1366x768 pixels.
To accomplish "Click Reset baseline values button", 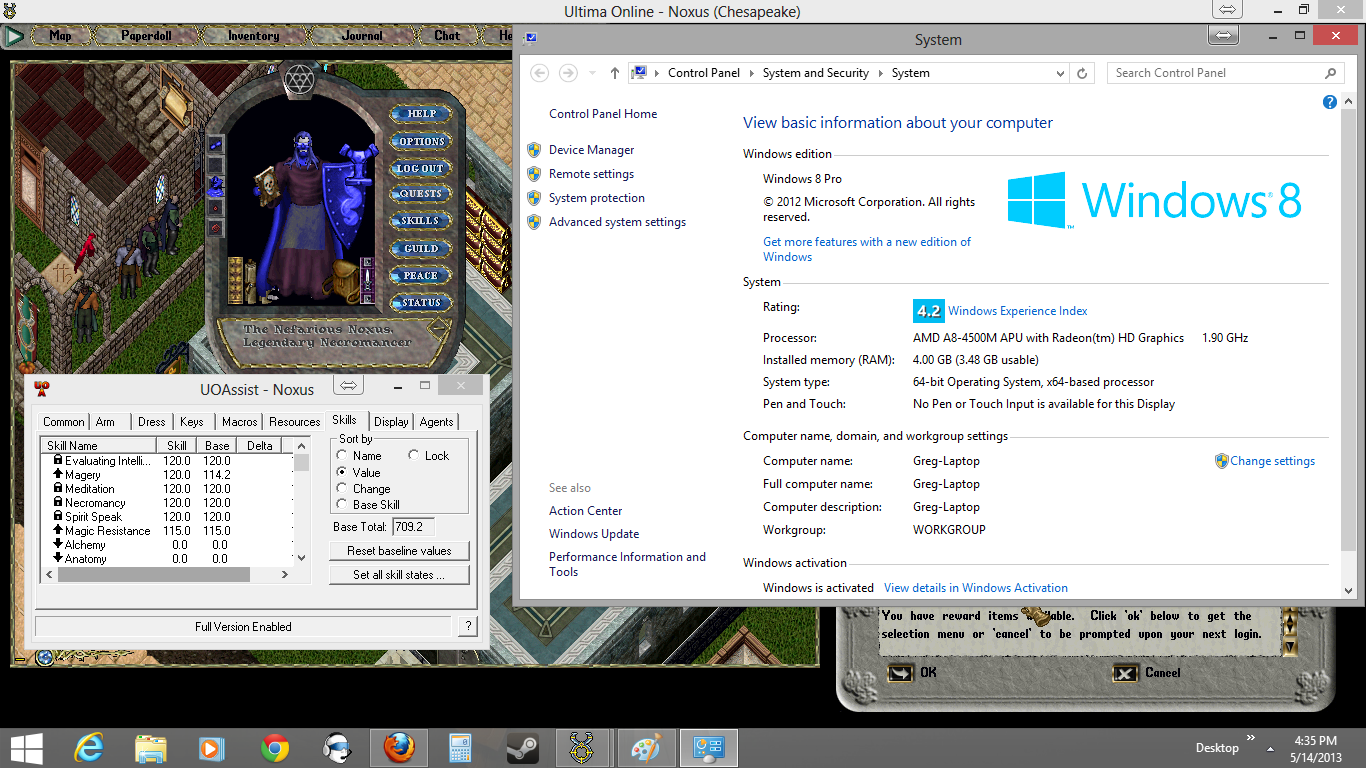I will point(399,551).
